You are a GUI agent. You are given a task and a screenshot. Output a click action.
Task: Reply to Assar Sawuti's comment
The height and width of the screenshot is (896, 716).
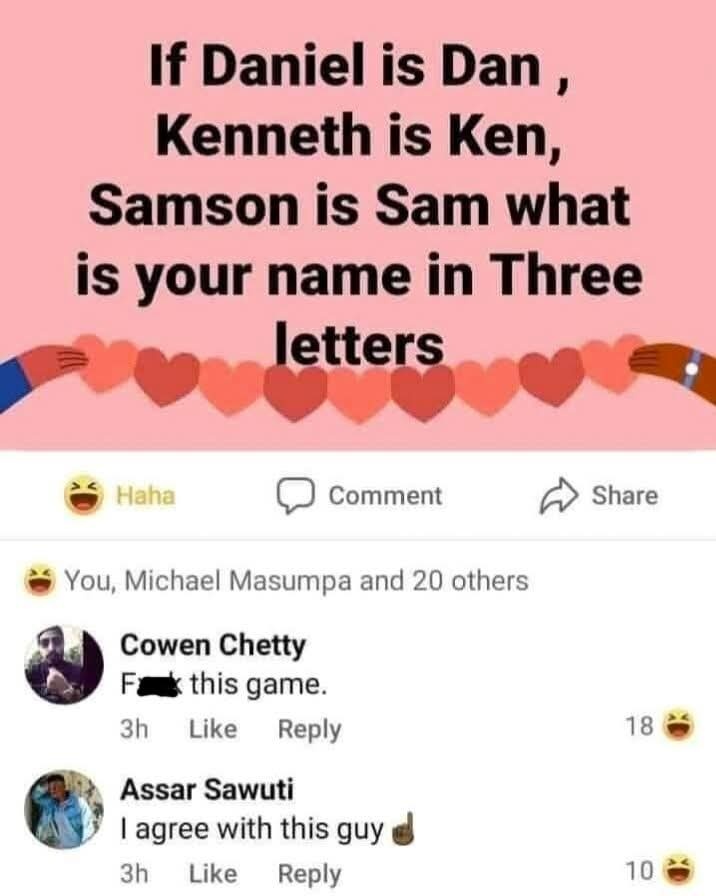(x=309, y=873)
